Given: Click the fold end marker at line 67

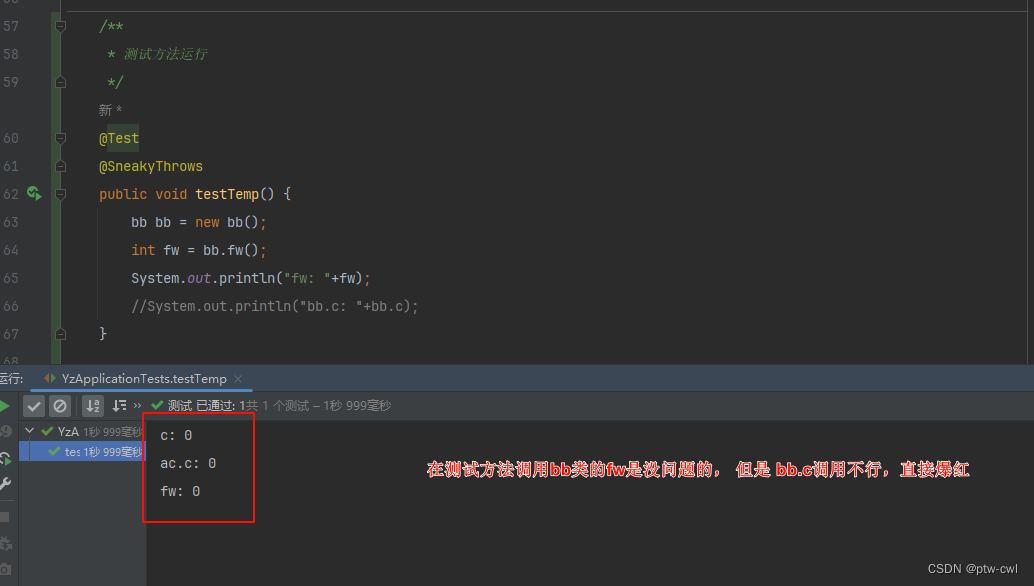Looking at the screenshot, I should coord(61,333).
